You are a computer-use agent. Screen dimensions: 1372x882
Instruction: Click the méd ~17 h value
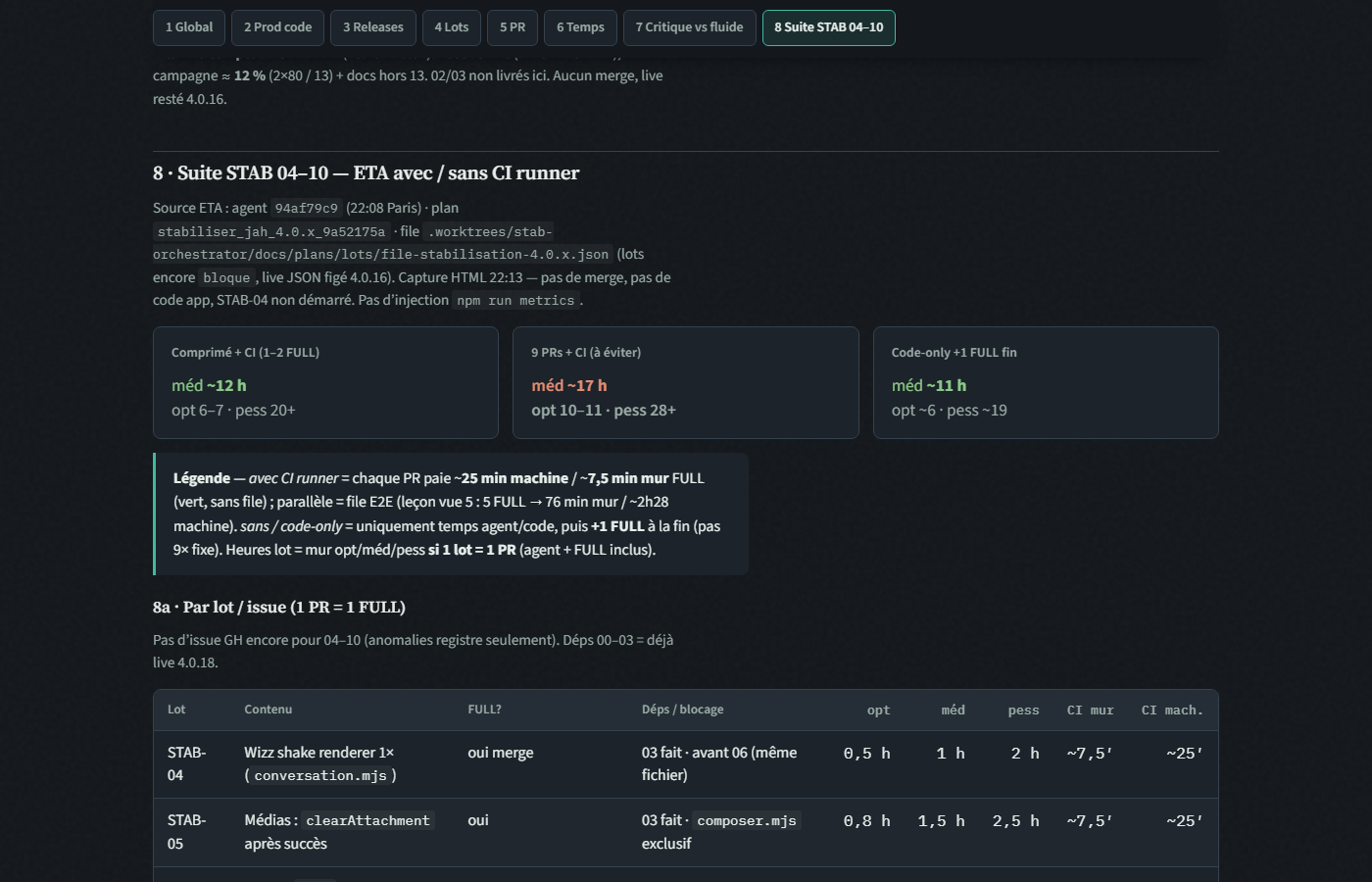tap(569, 386)
